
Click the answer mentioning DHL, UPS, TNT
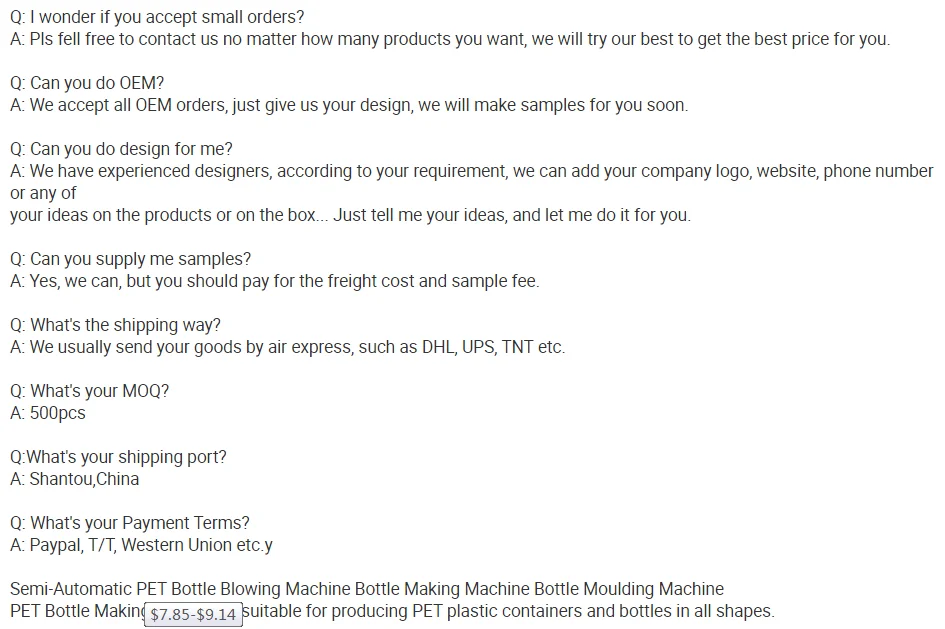point(287,347)
